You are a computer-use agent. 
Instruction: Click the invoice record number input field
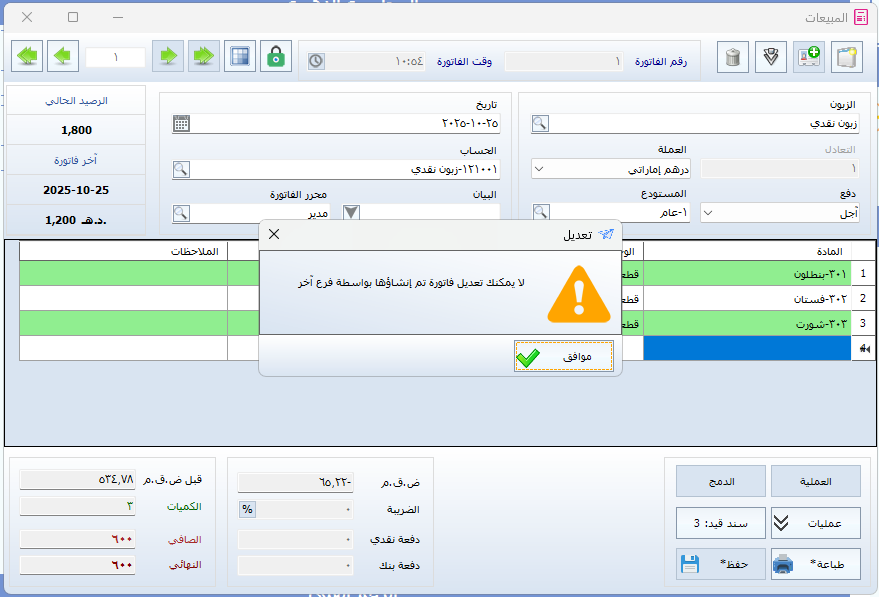point(115,57)
